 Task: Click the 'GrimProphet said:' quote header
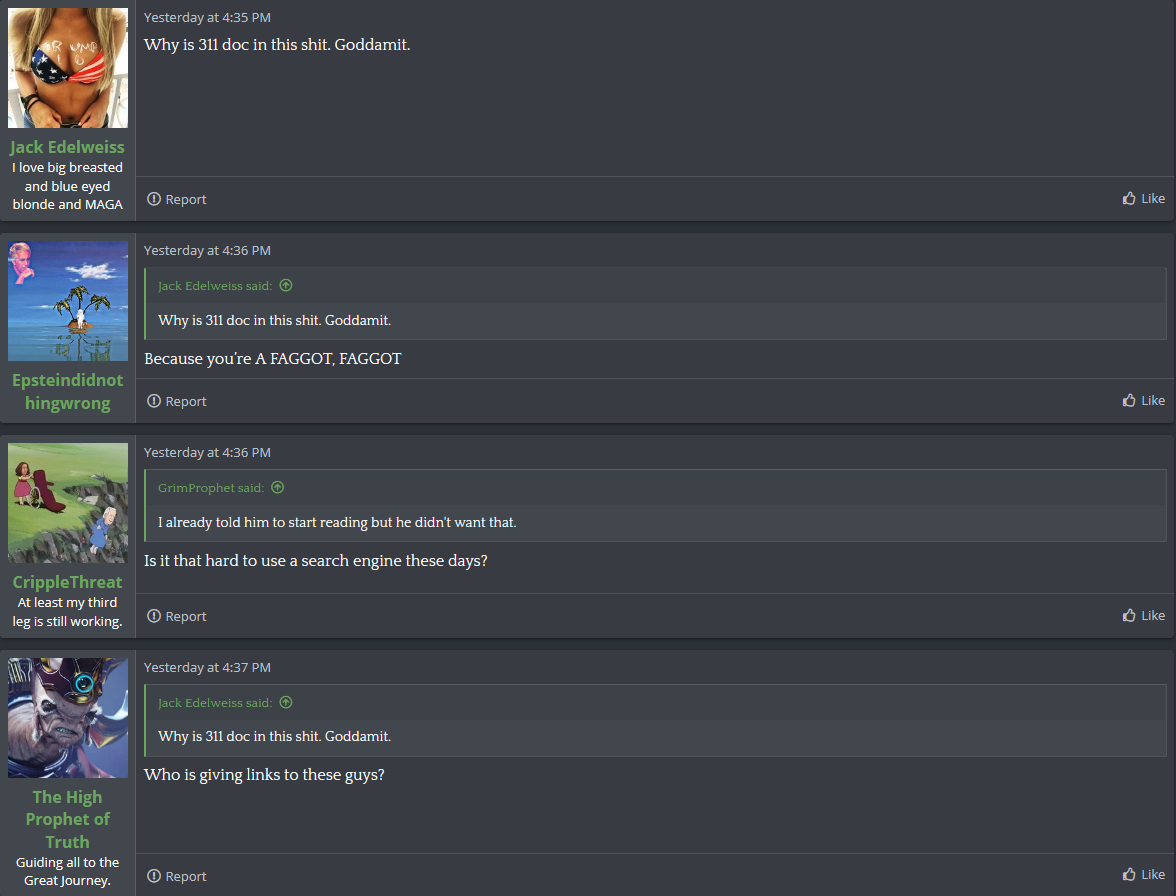[211, 487]
